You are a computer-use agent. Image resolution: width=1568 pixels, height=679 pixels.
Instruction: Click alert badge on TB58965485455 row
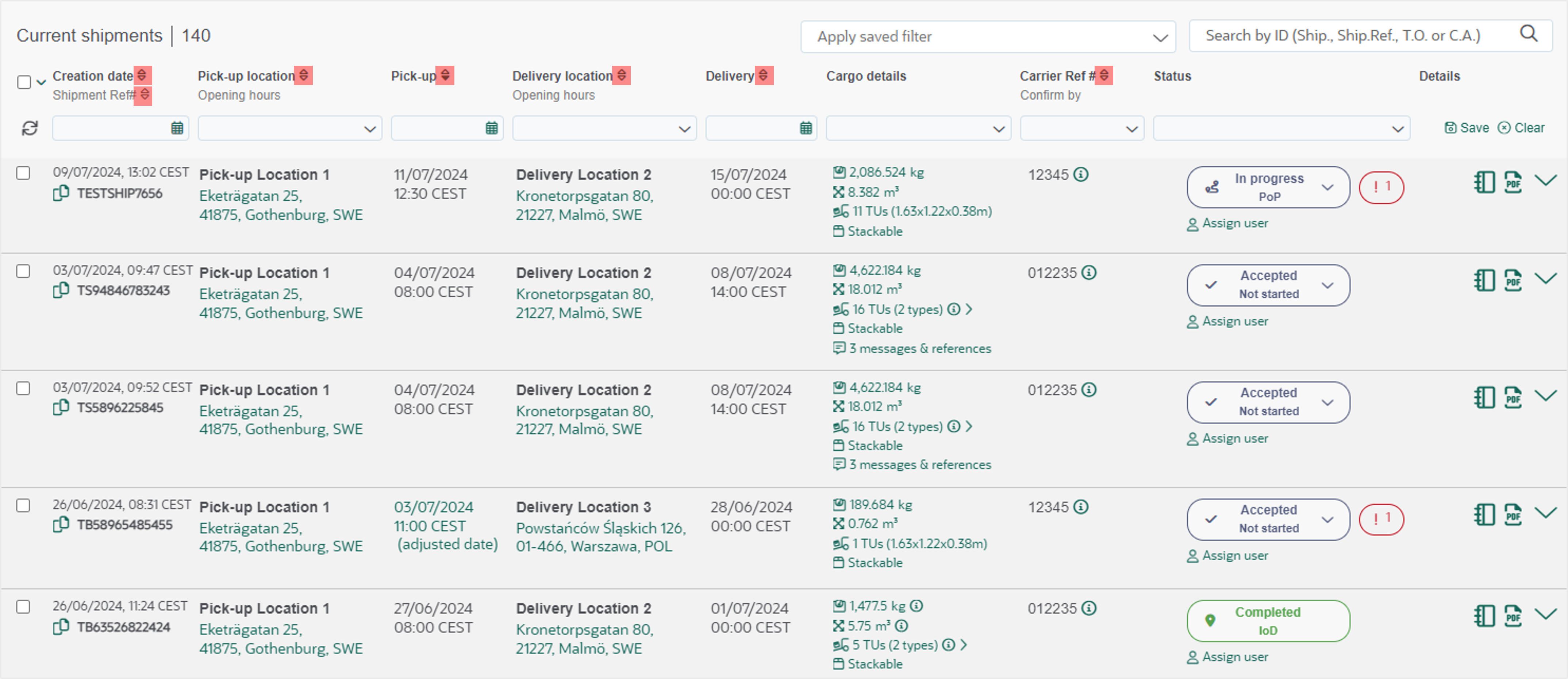click(1381, 520)
